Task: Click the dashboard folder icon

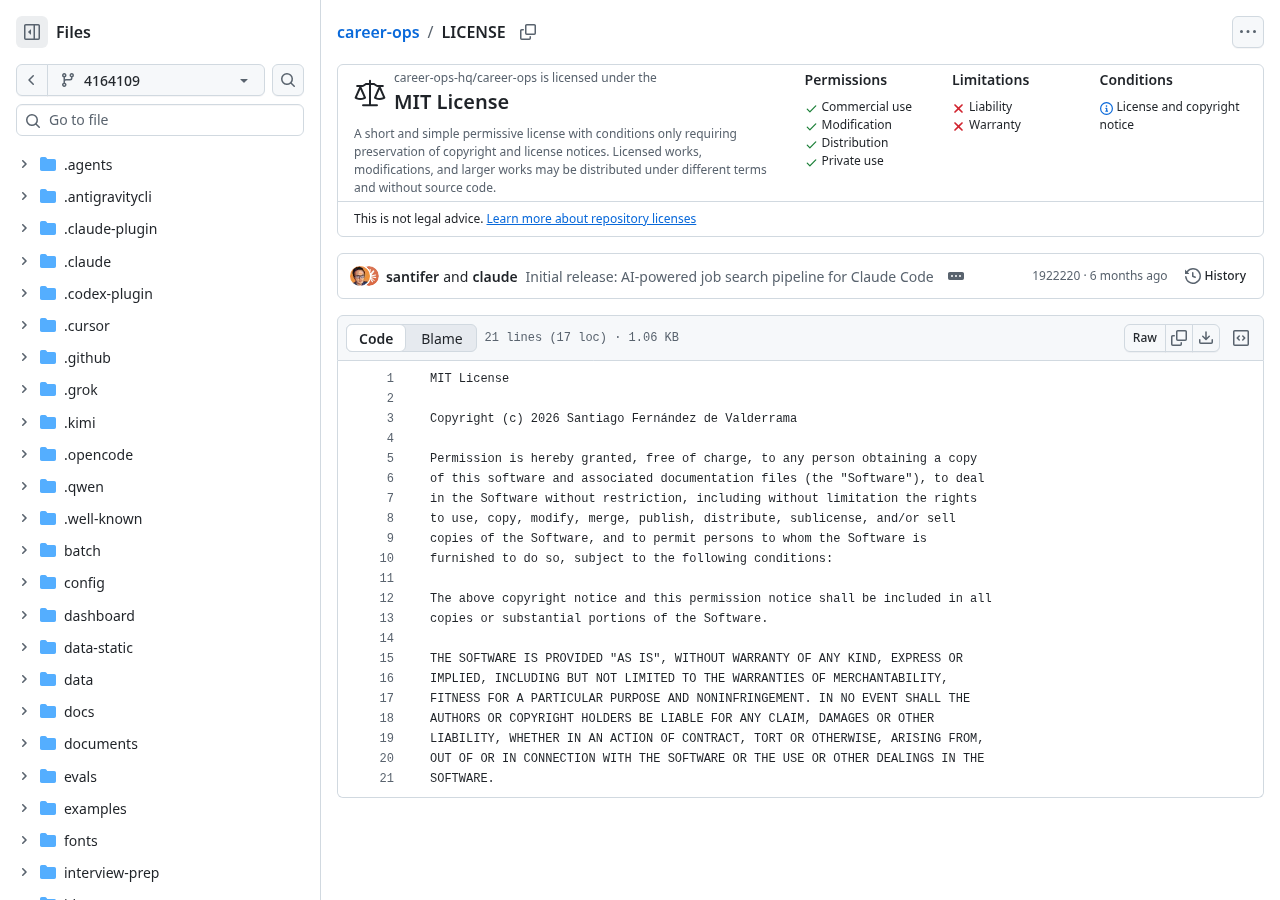Action: pos(48,615)
